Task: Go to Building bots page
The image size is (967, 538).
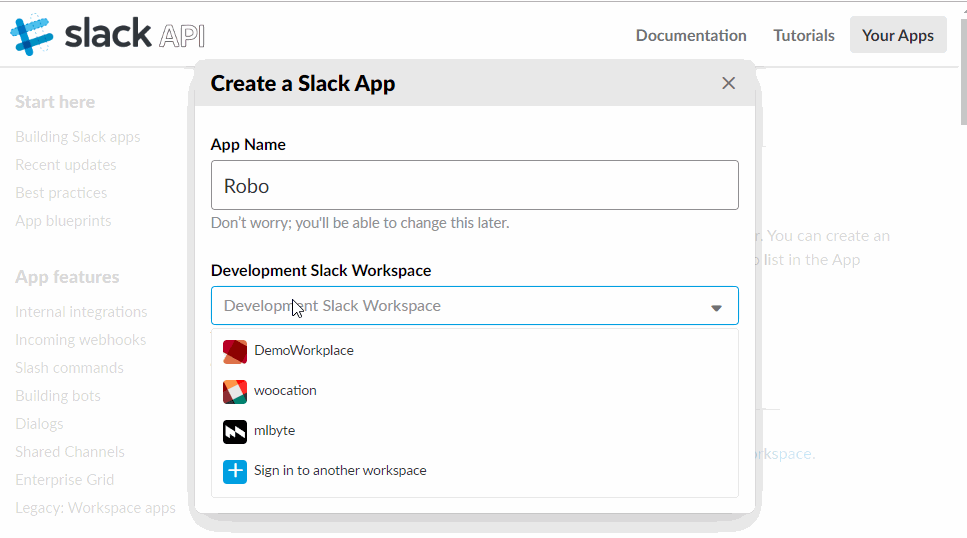Action: pos(58,396)
